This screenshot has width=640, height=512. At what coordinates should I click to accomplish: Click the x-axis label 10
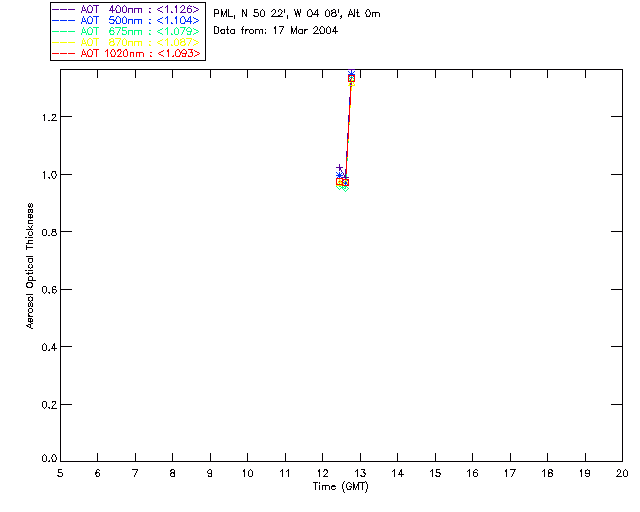tap(247, 474)
